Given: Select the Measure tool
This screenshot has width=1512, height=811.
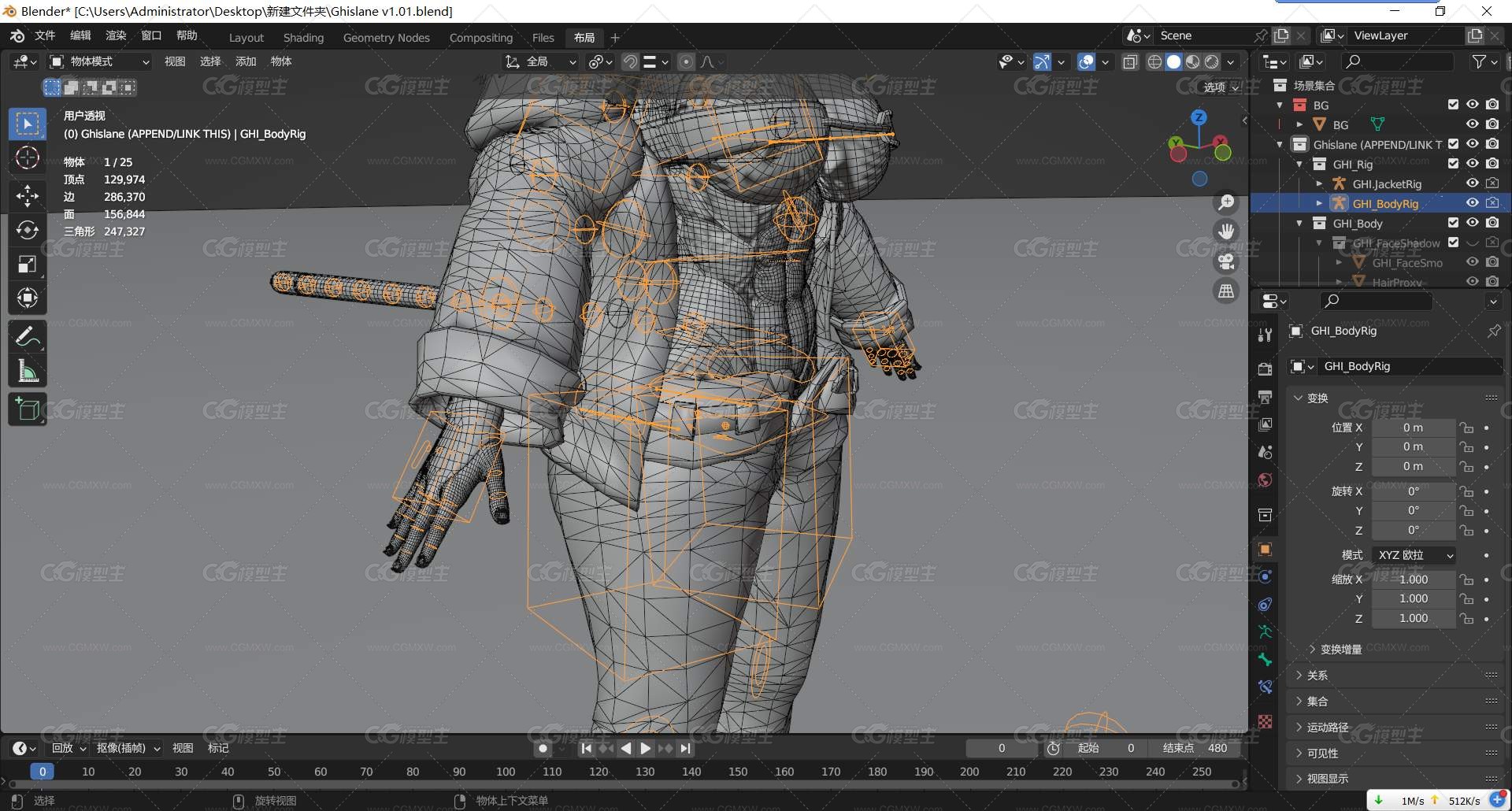Looking at the screenshot, I should click(28, 371).
